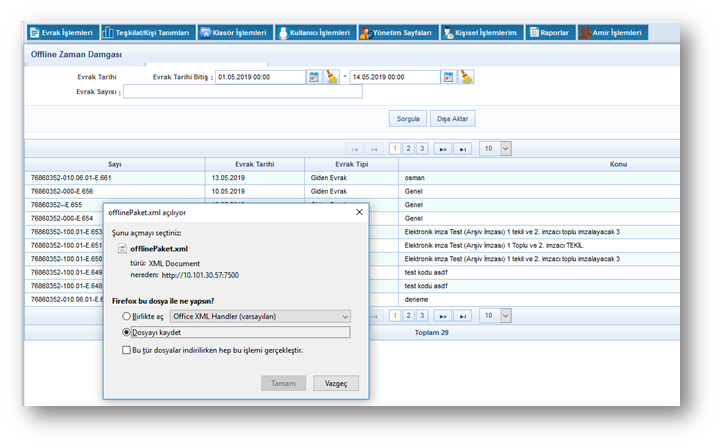This screenshot has width=722, height=448.
Task: Clear start date with broom icon
Action: pyautogui.click(x=331, y=77)
